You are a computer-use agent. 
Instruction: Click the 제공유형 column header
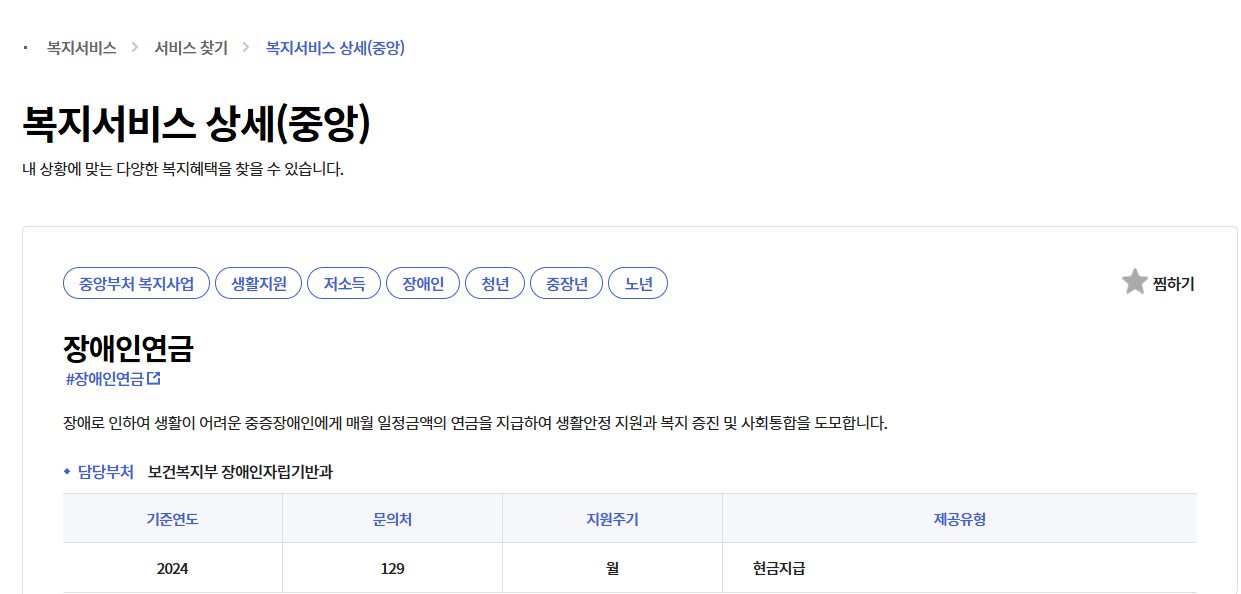coord(960,519)
